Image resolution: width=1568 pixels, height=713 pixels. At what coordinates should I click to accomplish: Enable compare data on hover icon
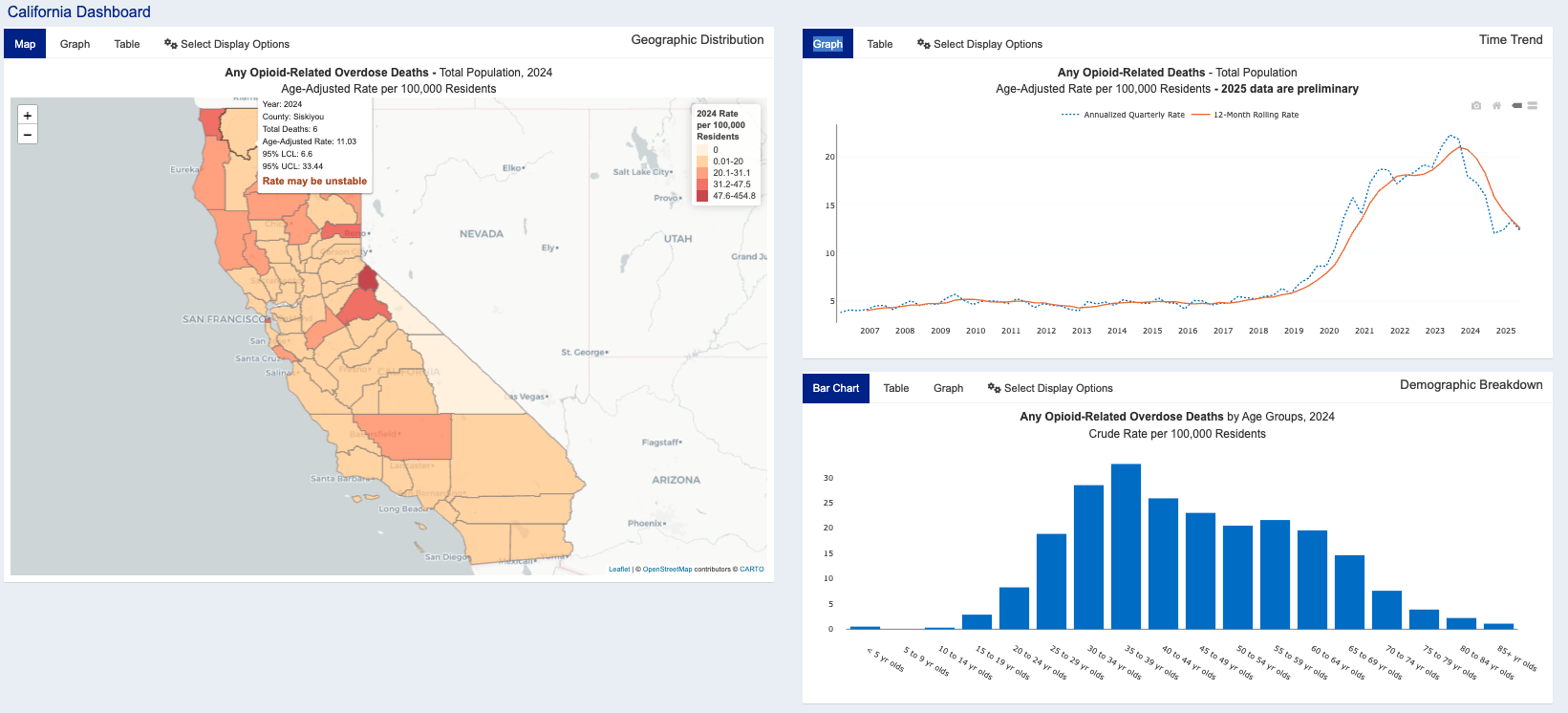coord(1533,106)
